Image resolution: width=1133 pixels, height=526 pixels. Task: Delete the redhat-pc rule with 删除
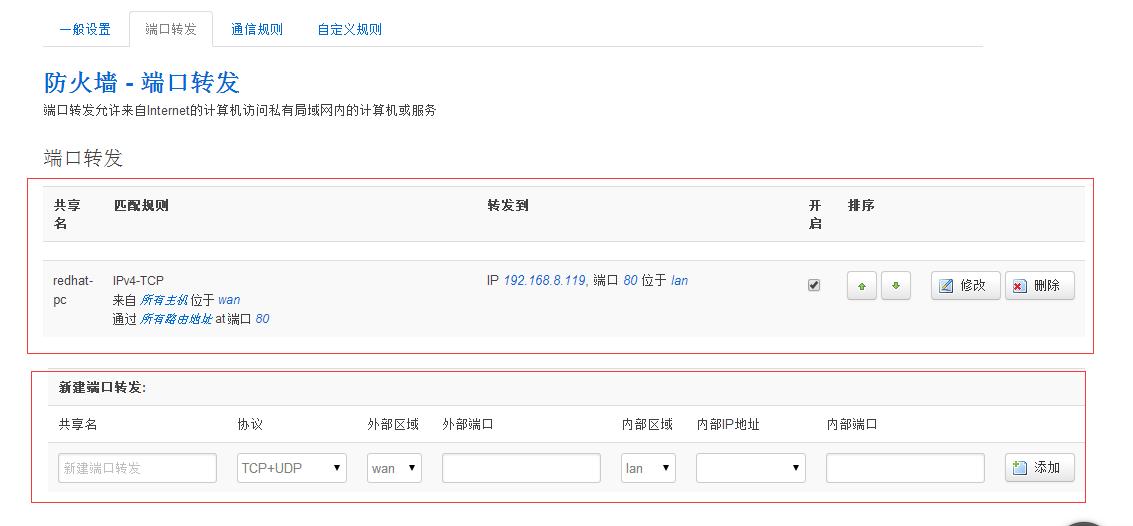tap(1040, 285)
